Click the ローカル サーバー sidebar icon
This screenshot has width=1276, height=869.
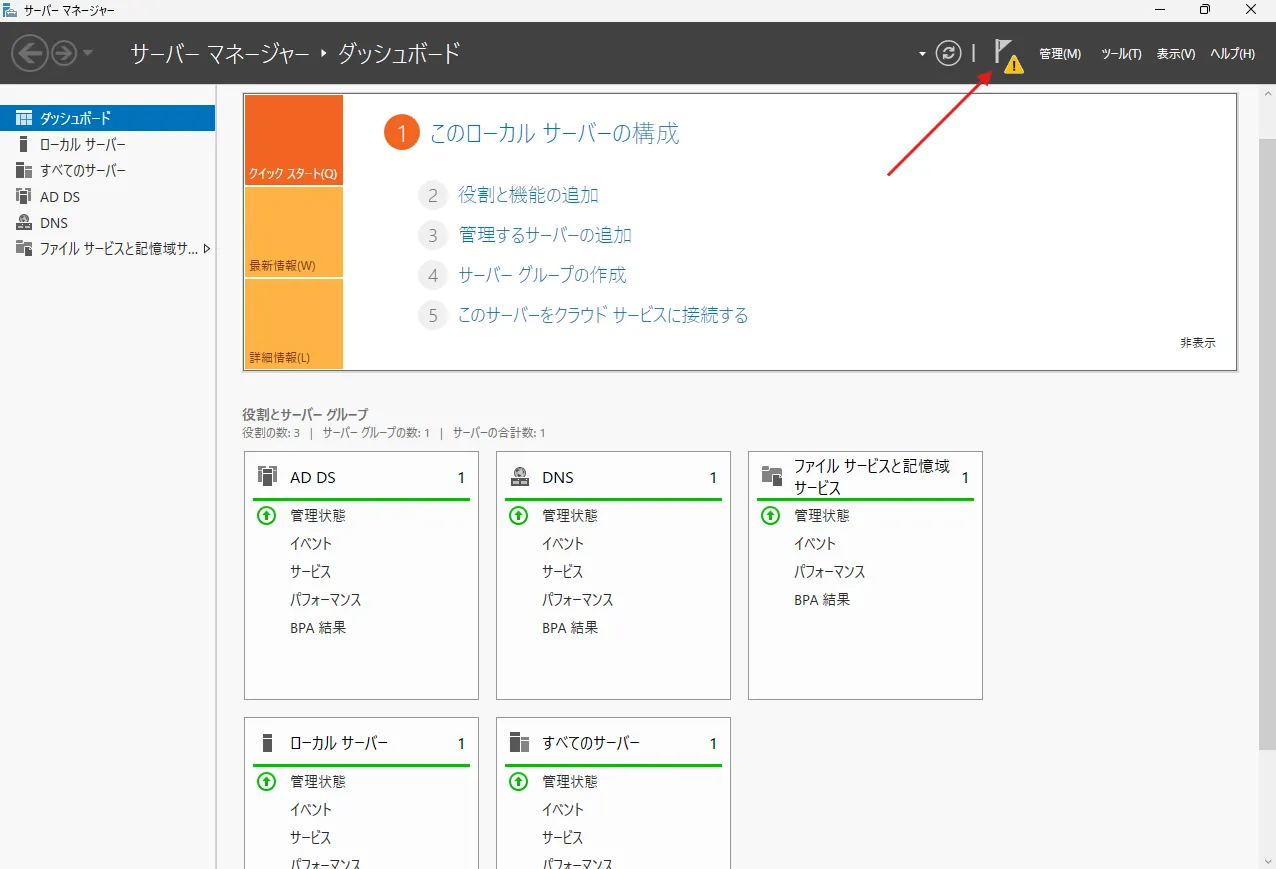tap(24, 144)
